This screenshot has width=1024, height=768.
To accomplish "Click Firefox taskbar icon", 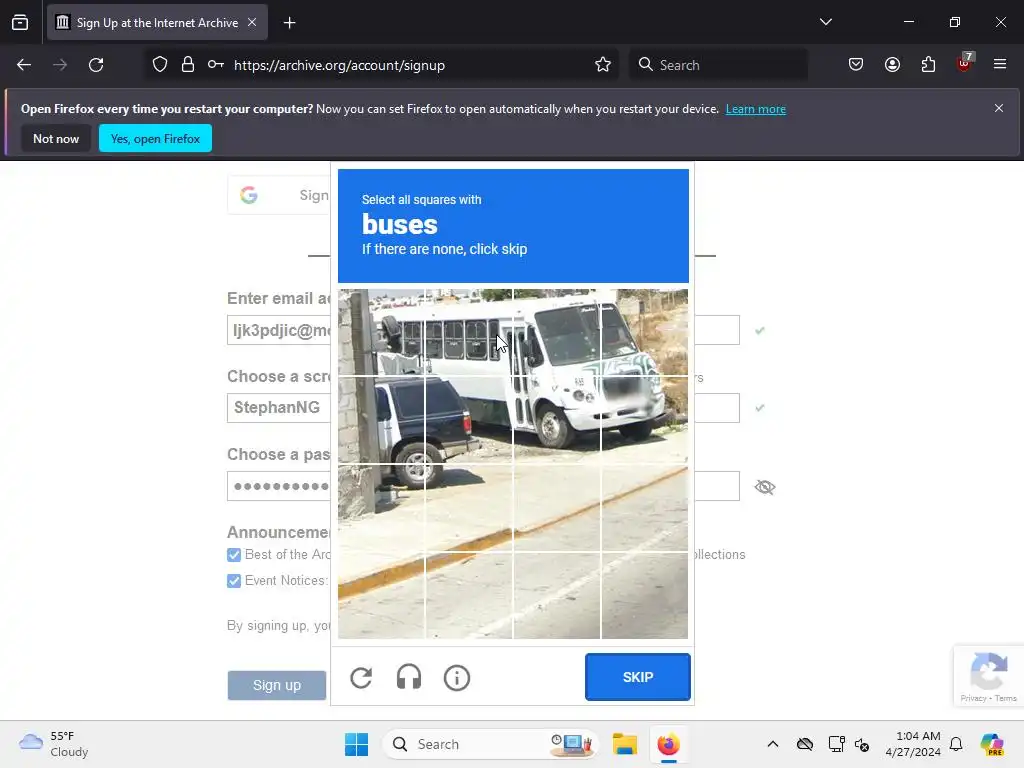I will (668, 744).
